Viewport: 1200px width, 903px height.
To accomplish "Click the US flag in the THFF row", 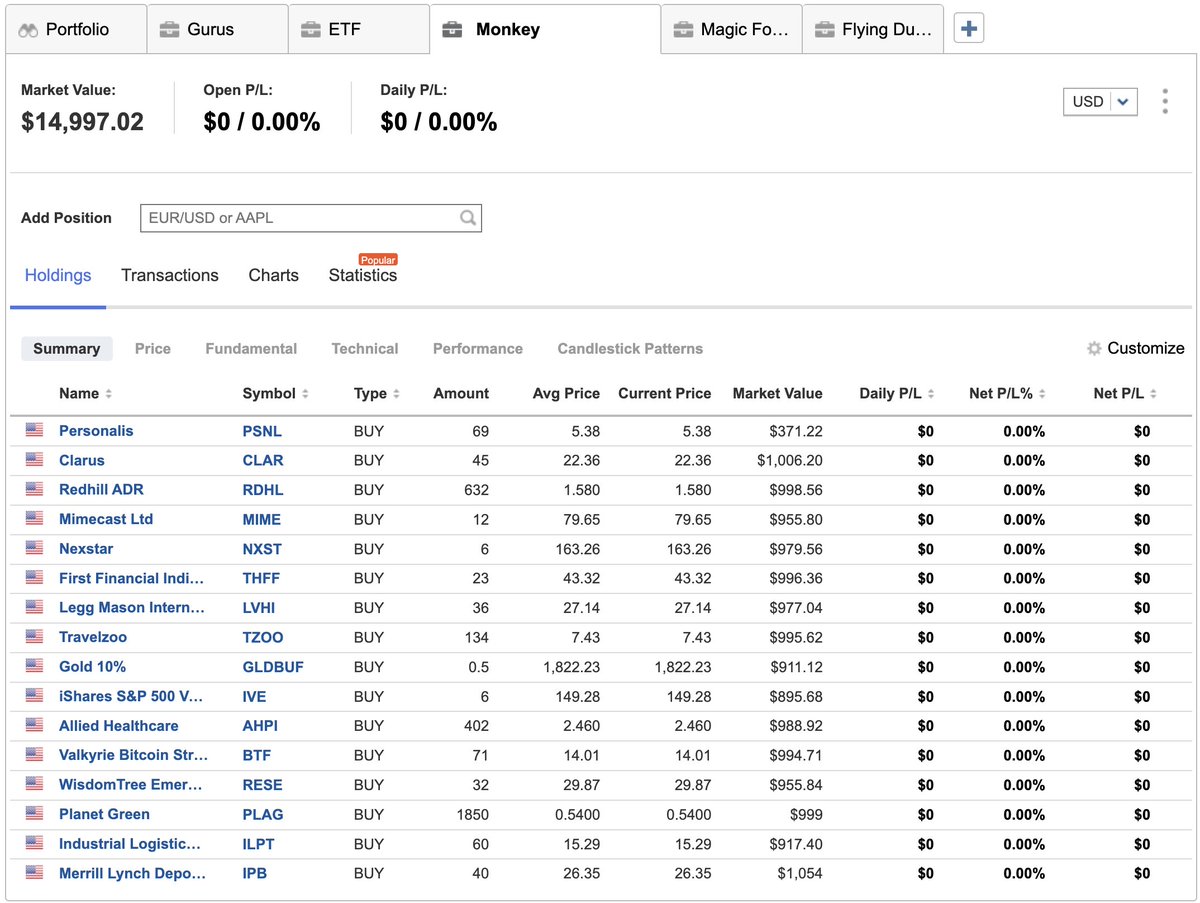I will click(35, 578).
